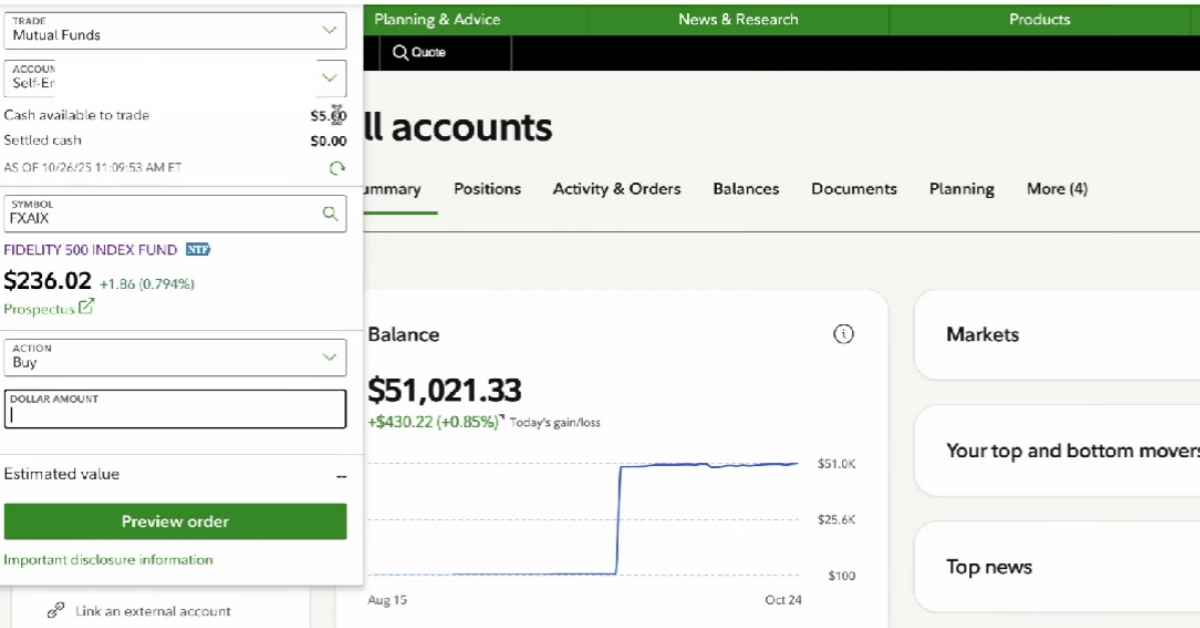Open the Fidelity 500 Index Fund link
The image size is (1200, 628).
click(90, 250)
